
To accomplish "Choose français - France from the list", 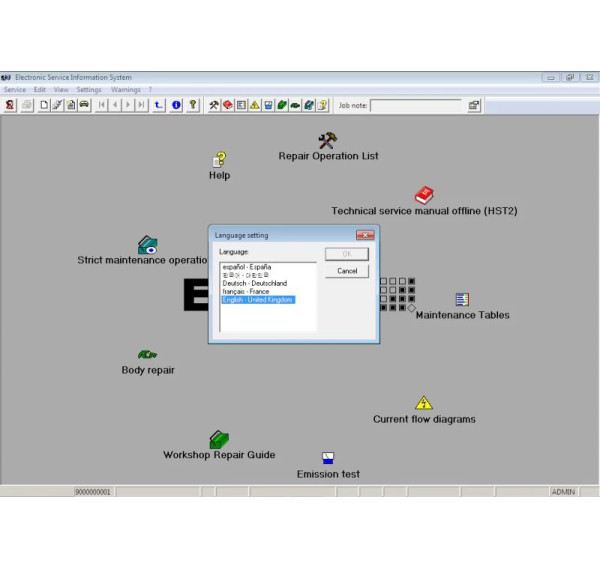I will click(245, 291).
